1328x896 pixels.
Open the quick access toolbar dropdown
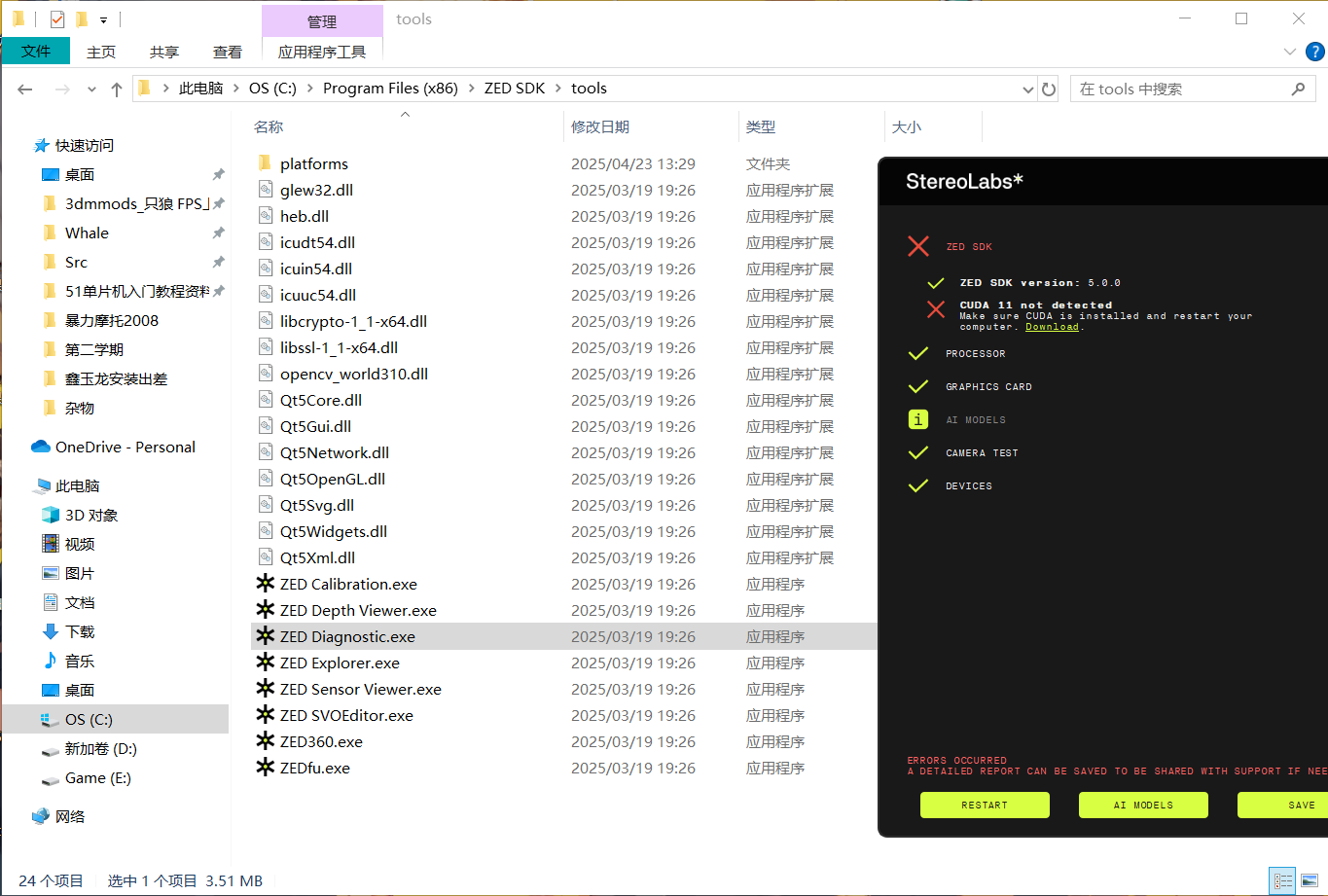pos(103,19)
